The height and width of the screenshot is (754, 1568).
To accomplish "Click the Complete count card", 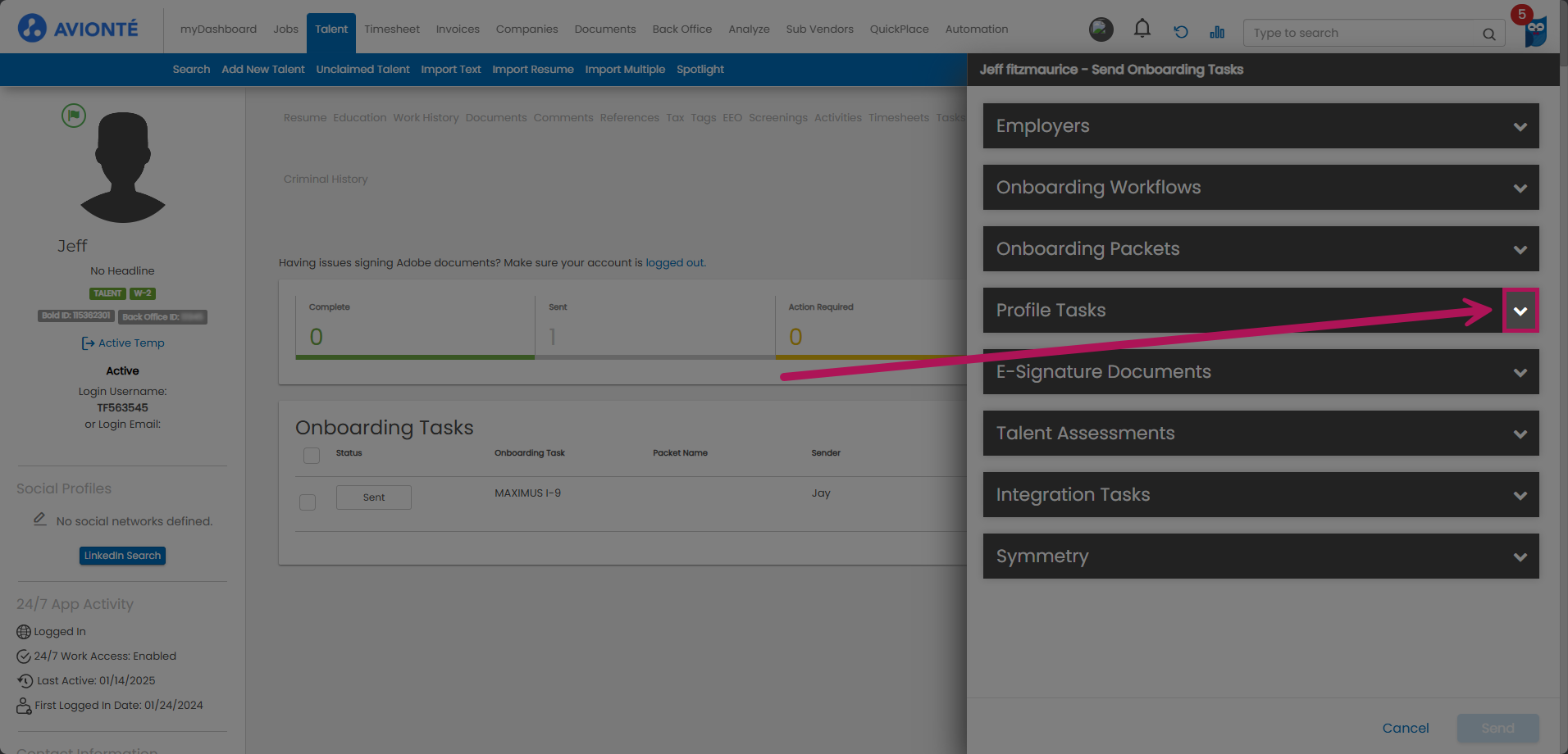I will pos(415,327).
